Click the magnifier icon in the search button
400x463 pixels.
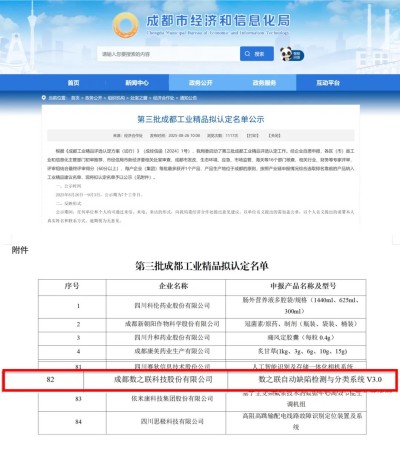(248, 54)
